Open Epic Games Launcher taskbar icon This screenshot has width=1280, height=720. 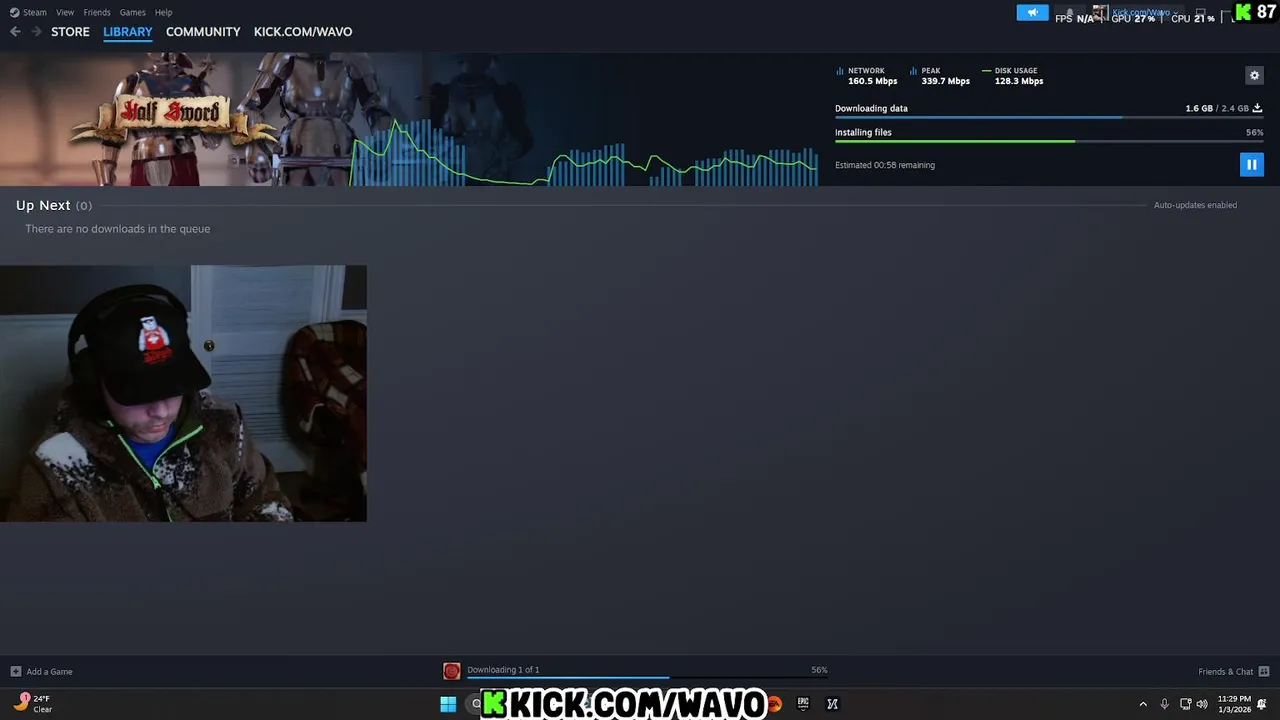click(x=802, y=704)
